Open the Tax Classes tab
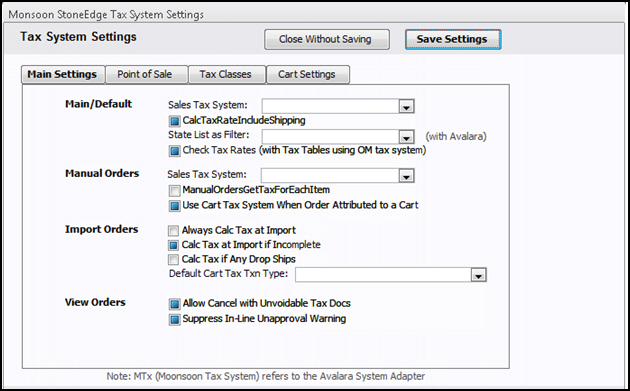The height and width of the screenshot is (391, 630). pos(227,74)
